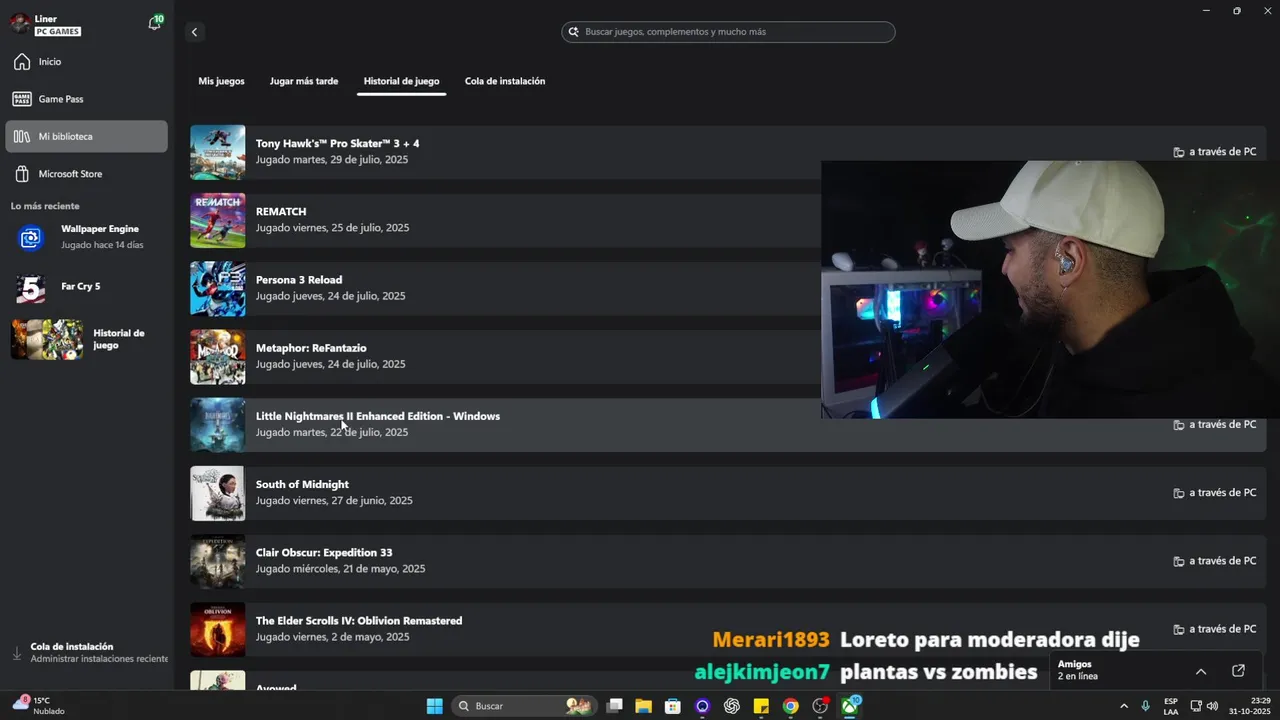Select Mi biblioteca in the sidebar
Image resolution: width=1280 pixels, height=720 pixels.
87,136
